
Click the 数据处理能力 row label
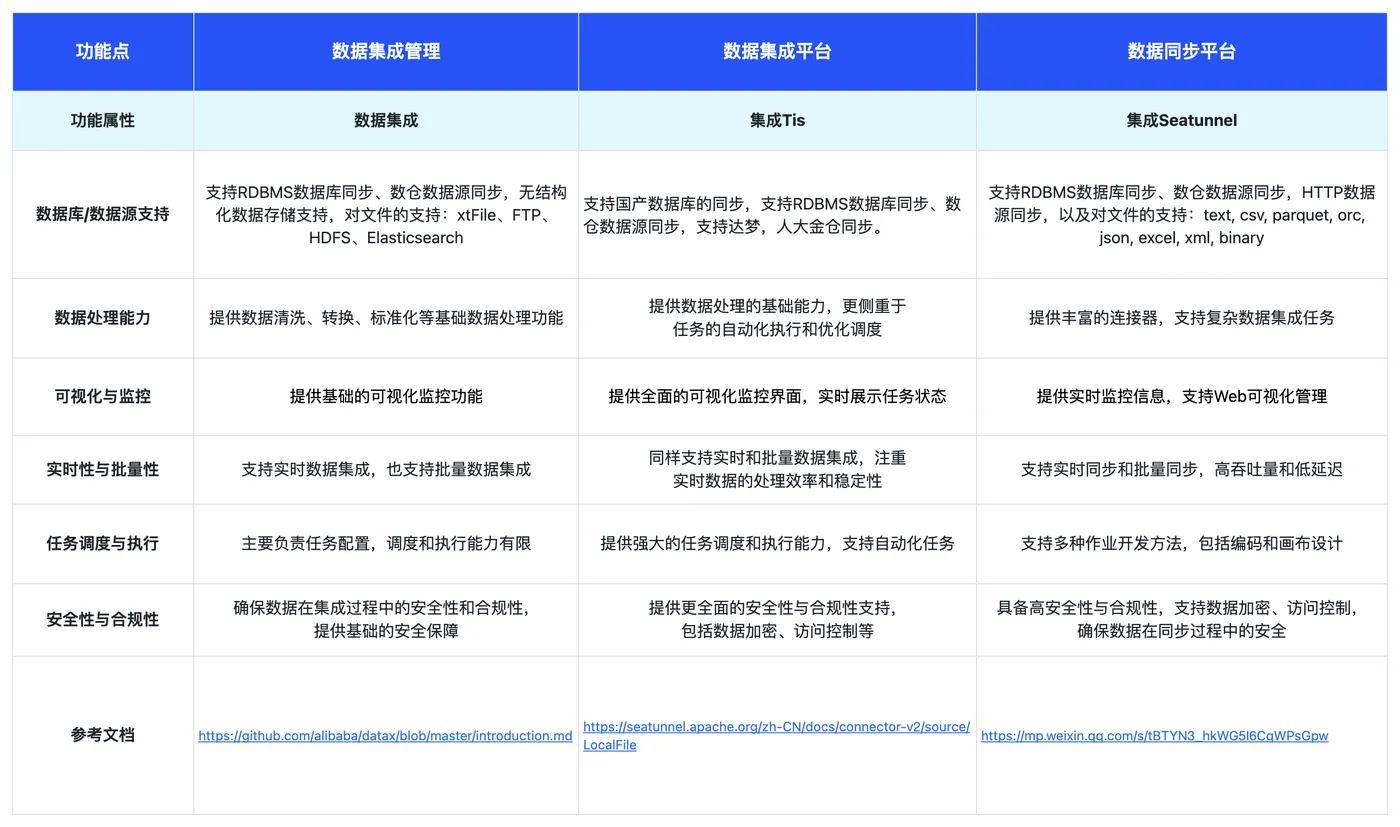point(103,318)
